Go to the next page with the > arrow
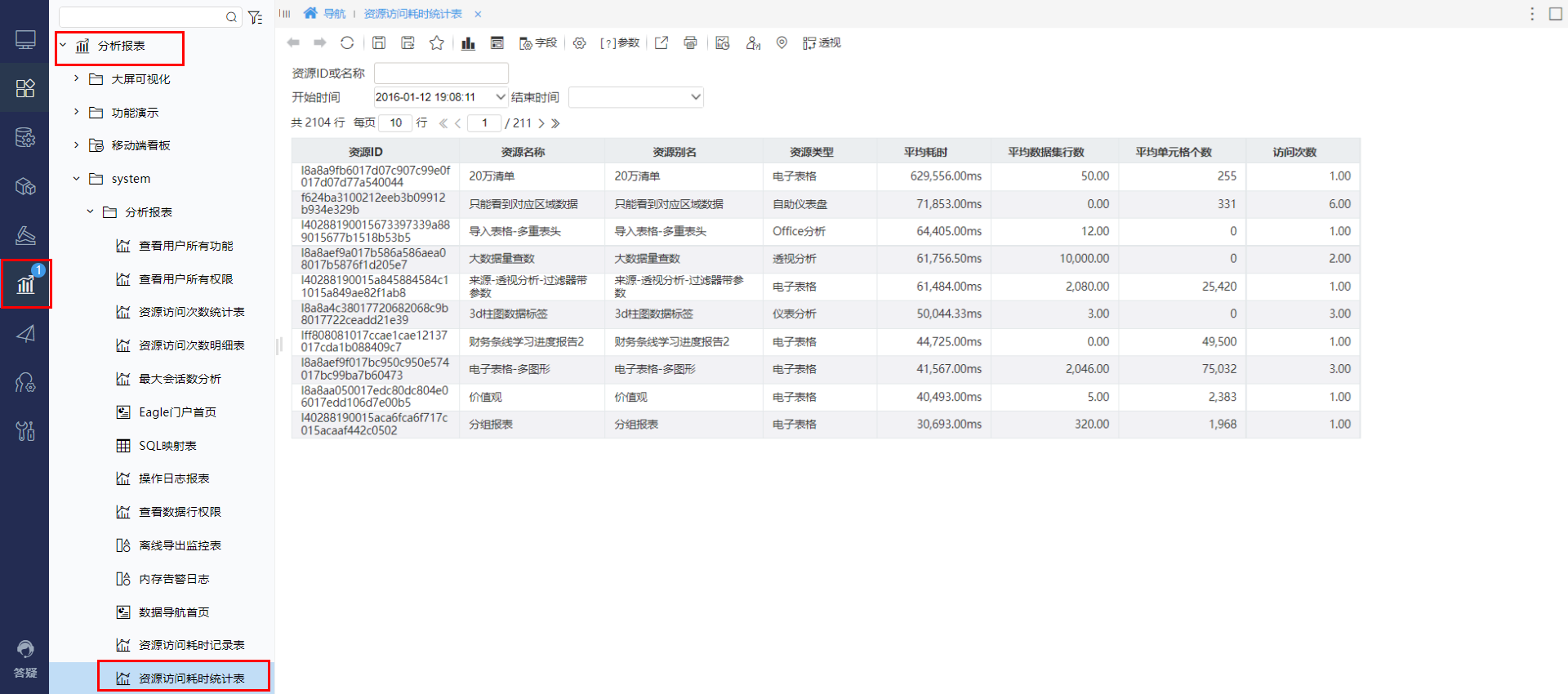Viewport: 1568px width, 694px height. click(x=541, y=123)
